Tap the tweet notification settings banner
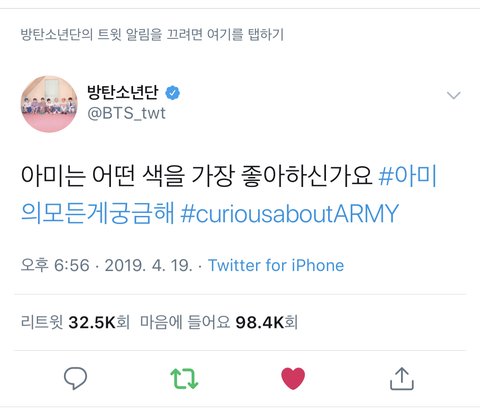Viewport: 480px width, 419px height. coord(152,34)
